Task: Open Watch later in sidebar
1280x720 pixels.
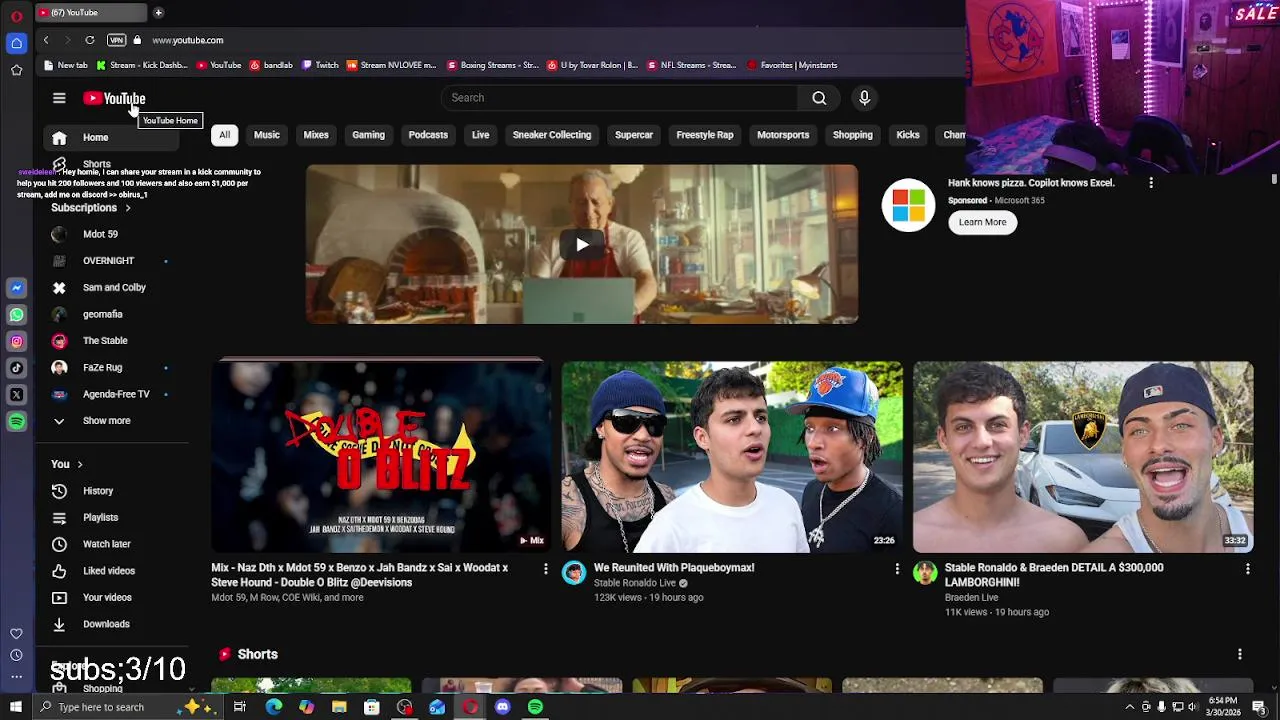Action: 112,544
